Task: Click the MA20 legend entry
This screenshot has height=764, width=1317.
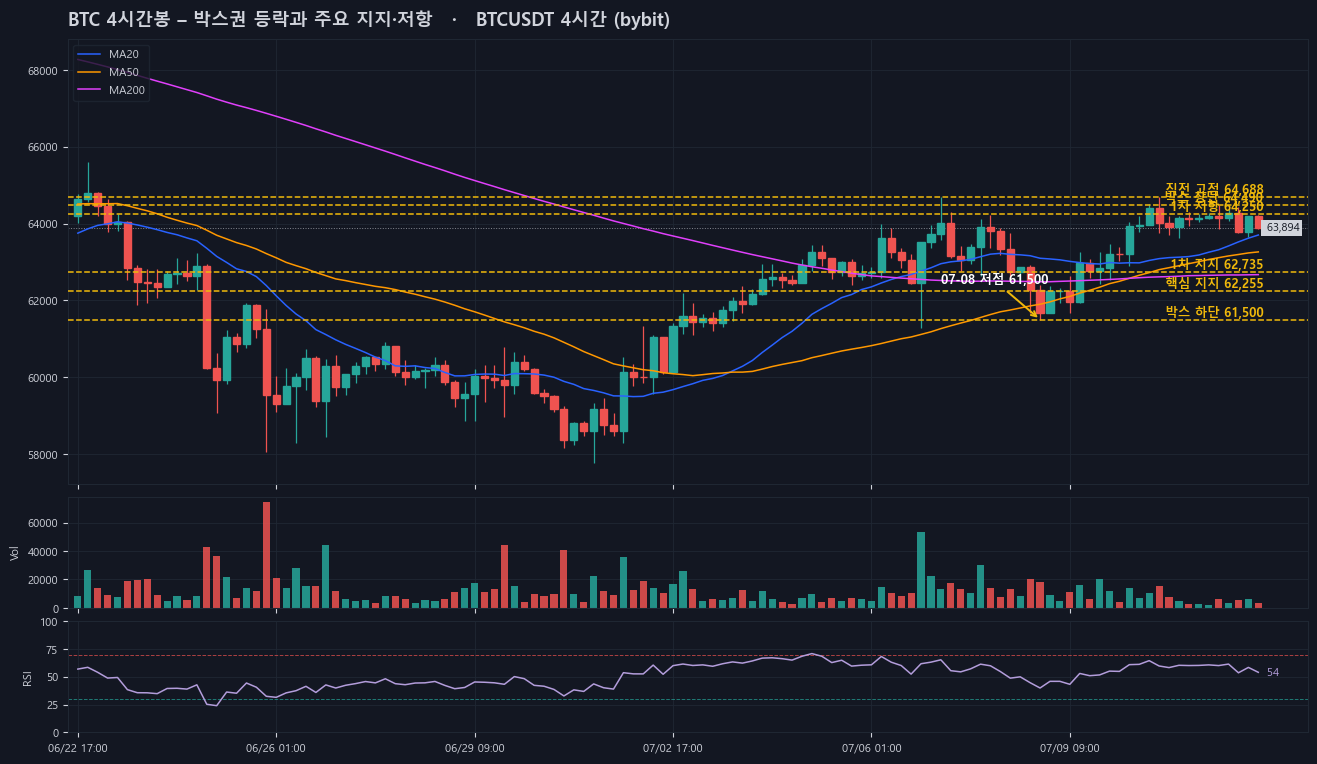Action: click(112, 54)
